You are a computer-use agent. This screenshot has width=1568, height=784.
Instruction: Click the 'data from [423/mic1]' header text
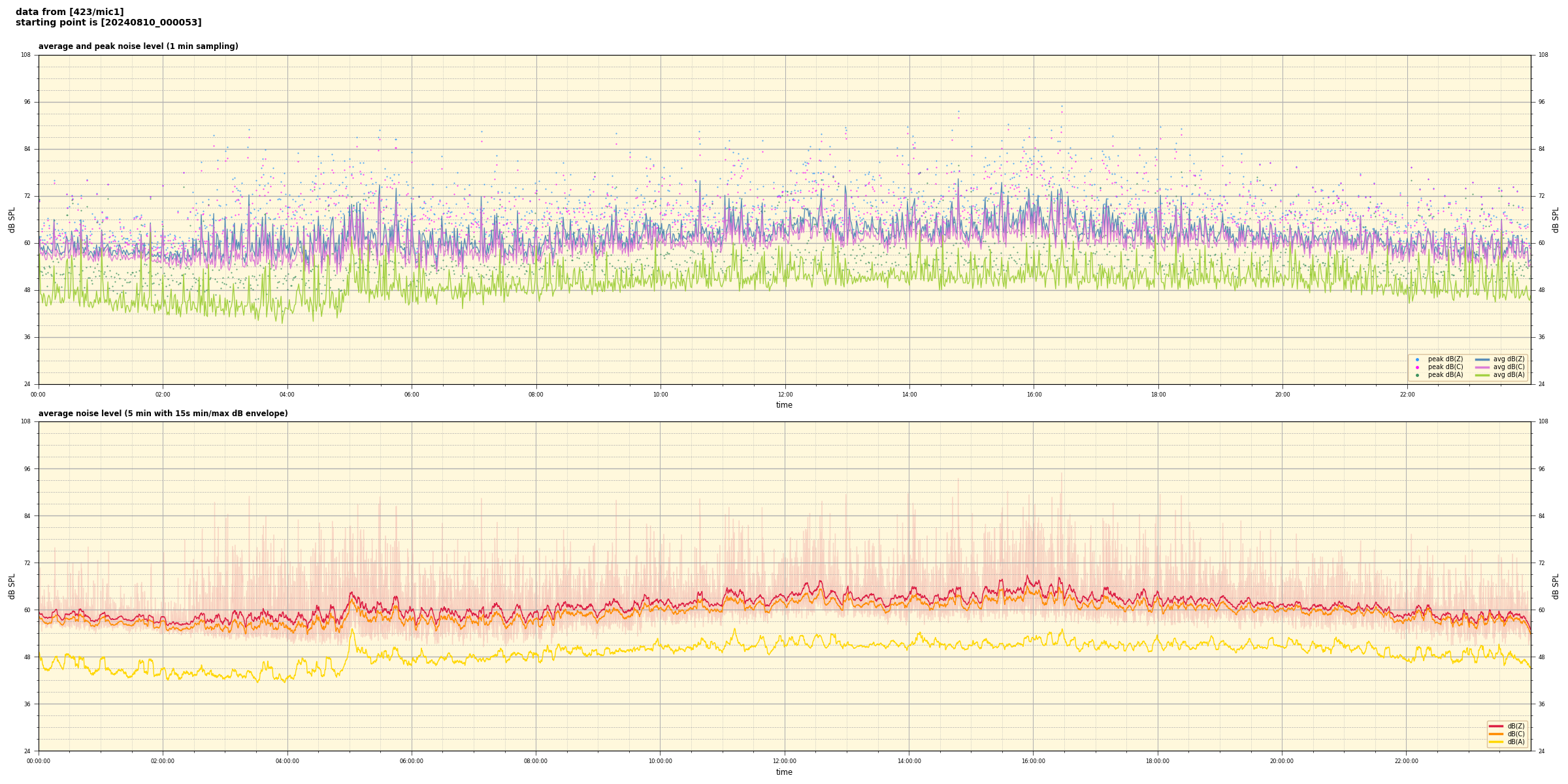(x=69, y=12)
